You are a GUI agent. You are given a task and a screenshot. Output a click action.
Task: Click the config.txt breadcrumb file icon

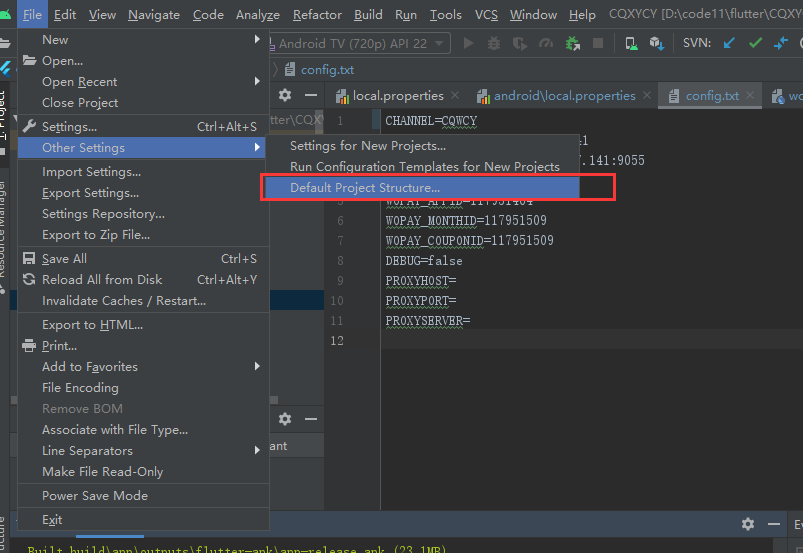click(x=290, y=70)
